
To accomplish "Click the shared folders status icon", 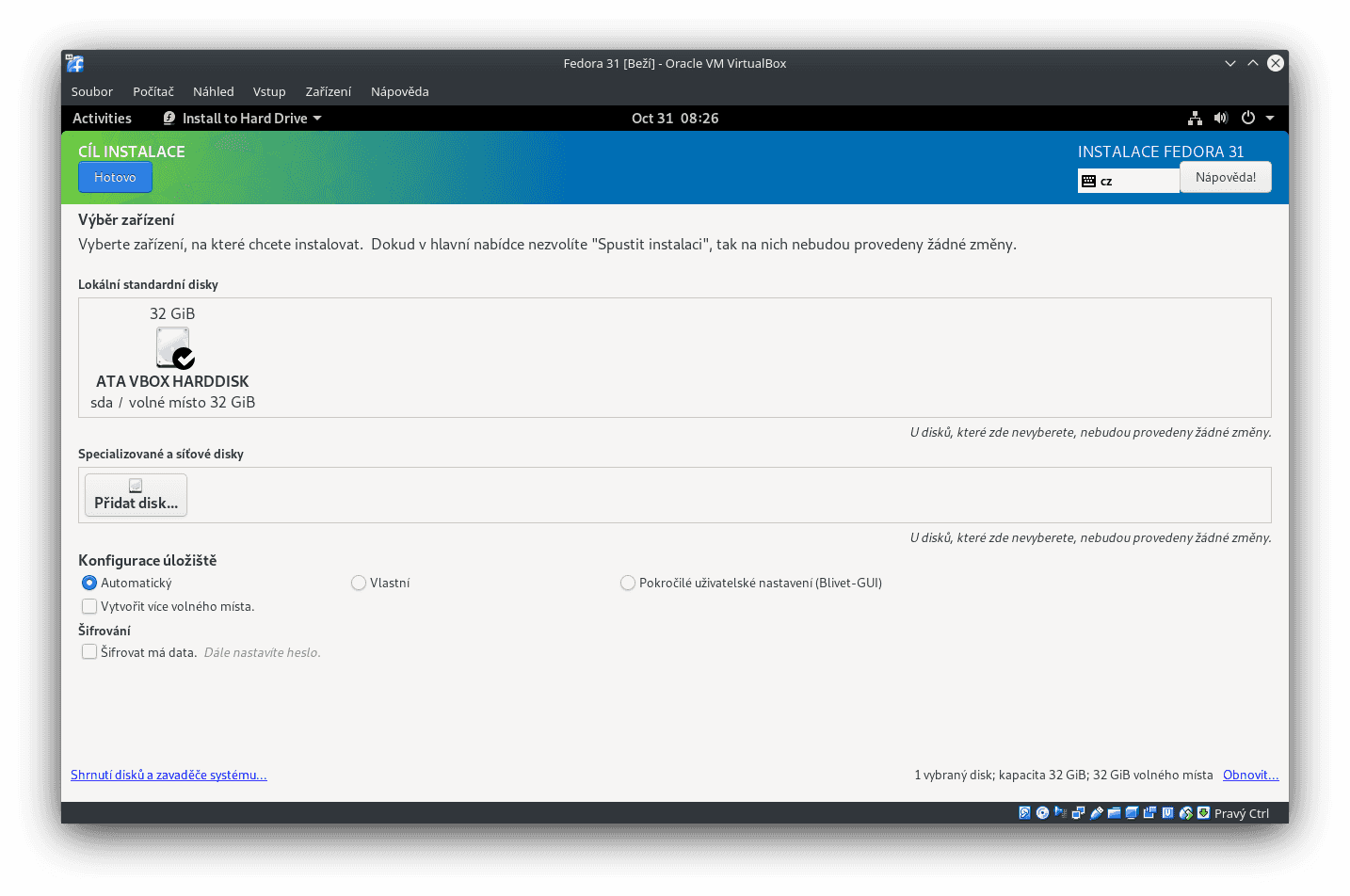I will pyautogui.click(x=1114, y=812).
